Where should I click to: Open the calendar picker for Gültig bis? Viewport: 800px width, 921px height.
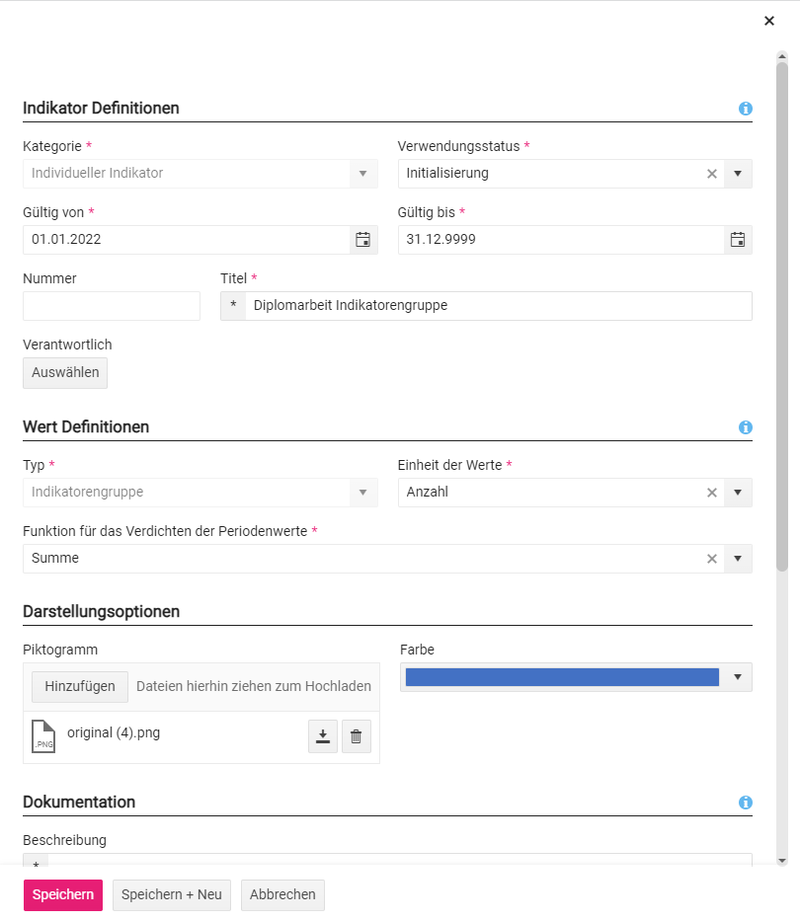pyautogui.click(x=737, y=240)
